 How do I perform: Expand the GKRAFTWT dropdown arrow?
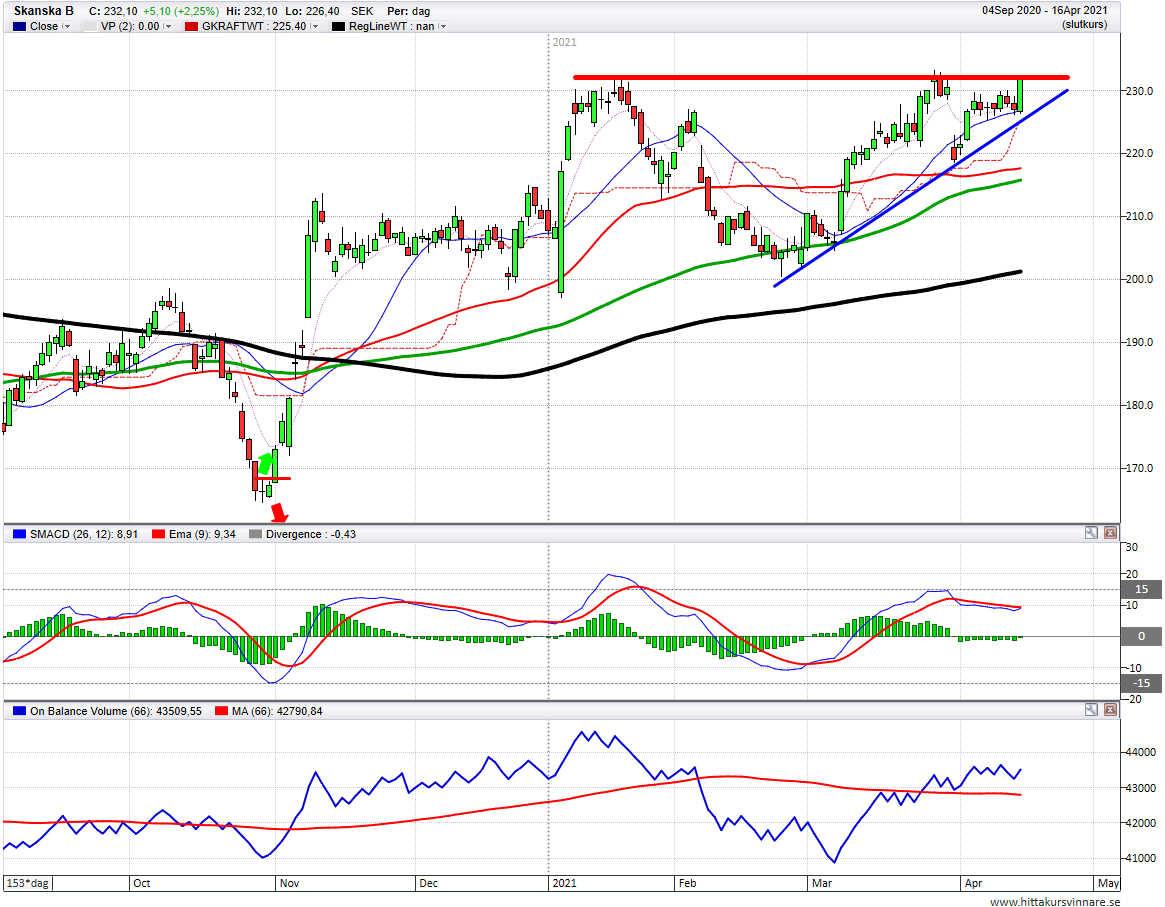315,26
